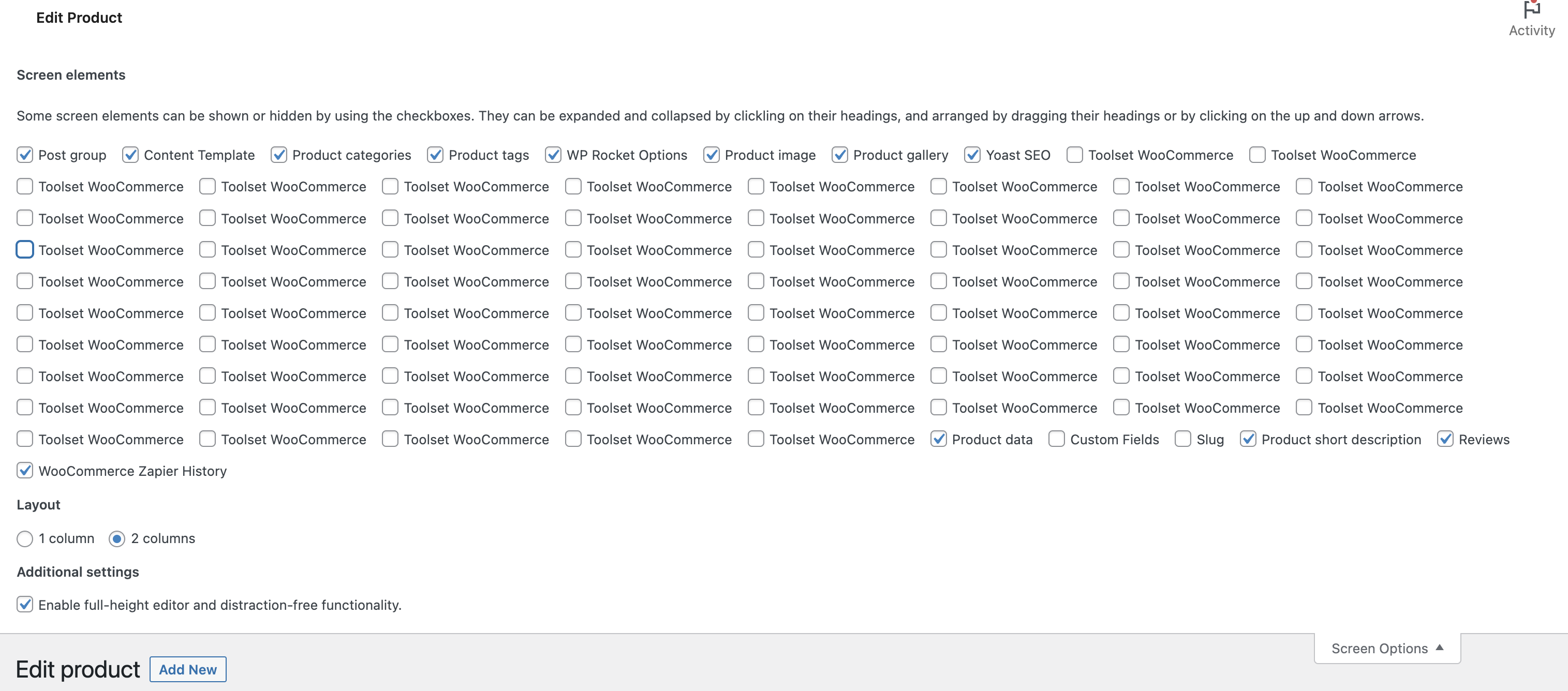The width and height of the screenshot is (1568, 691).
Task: Uncheck the Reviews checkbox
Action: click(x=1446, y=439)
